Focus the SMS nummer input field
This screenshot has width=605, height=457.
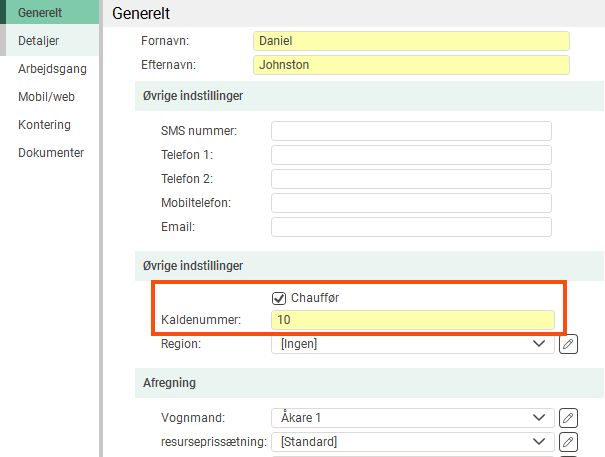pyautogui.click(x=411, y=131)
